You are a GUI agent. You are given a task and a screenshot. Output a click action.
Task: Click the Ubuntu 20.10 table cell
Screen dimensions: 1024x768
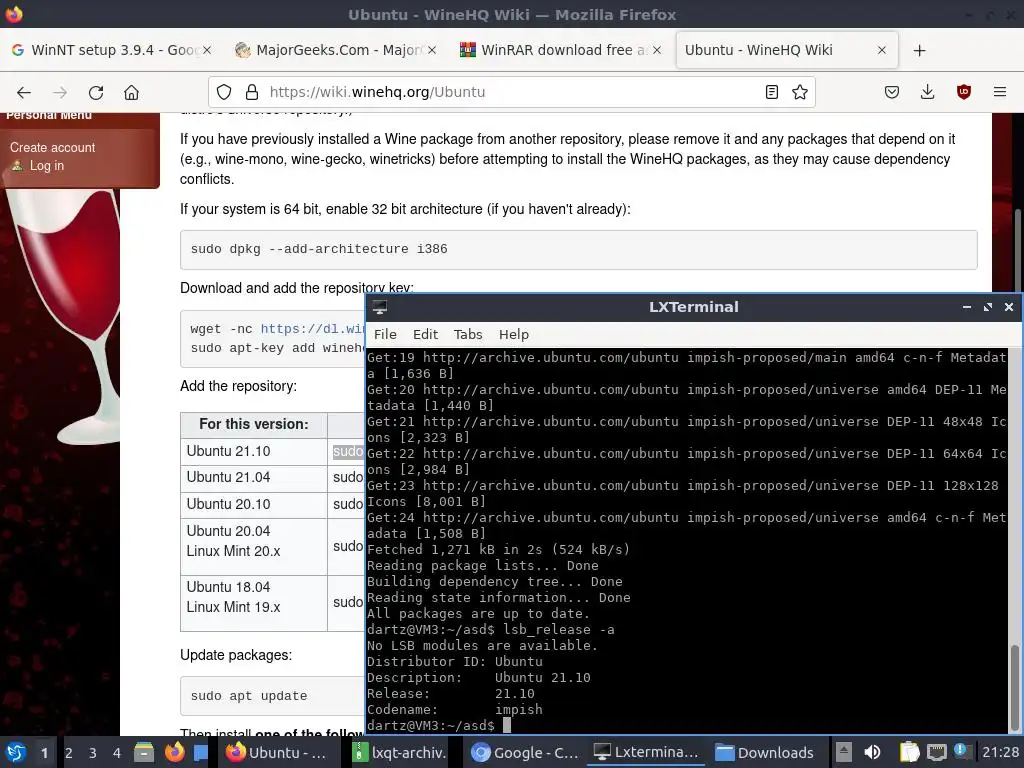tap(253, 504)
